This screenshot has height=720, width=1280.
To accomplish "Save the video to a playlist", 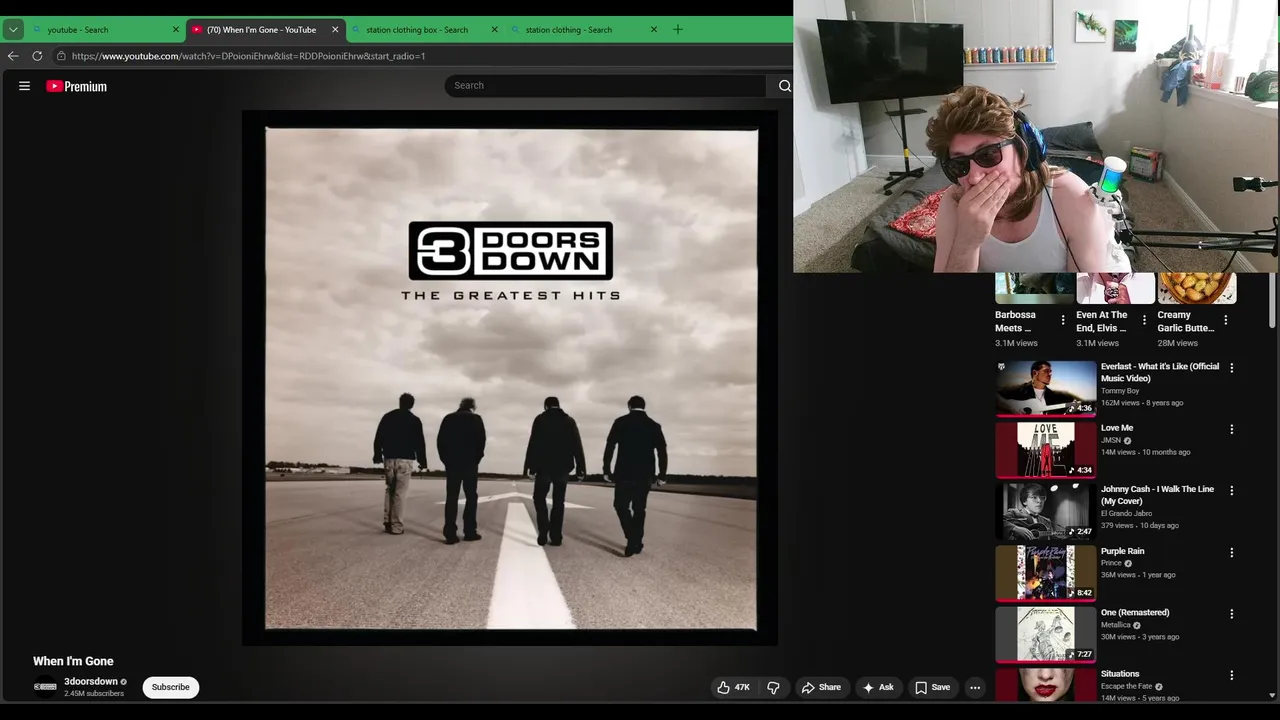I will pyautogui.click(x=932, y=687).
